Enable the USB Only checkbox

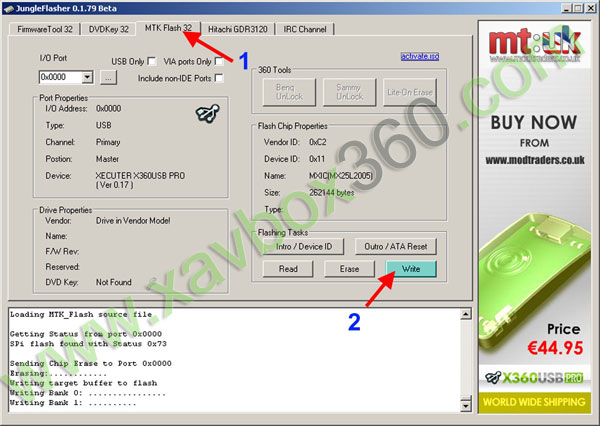coord(152,61)
